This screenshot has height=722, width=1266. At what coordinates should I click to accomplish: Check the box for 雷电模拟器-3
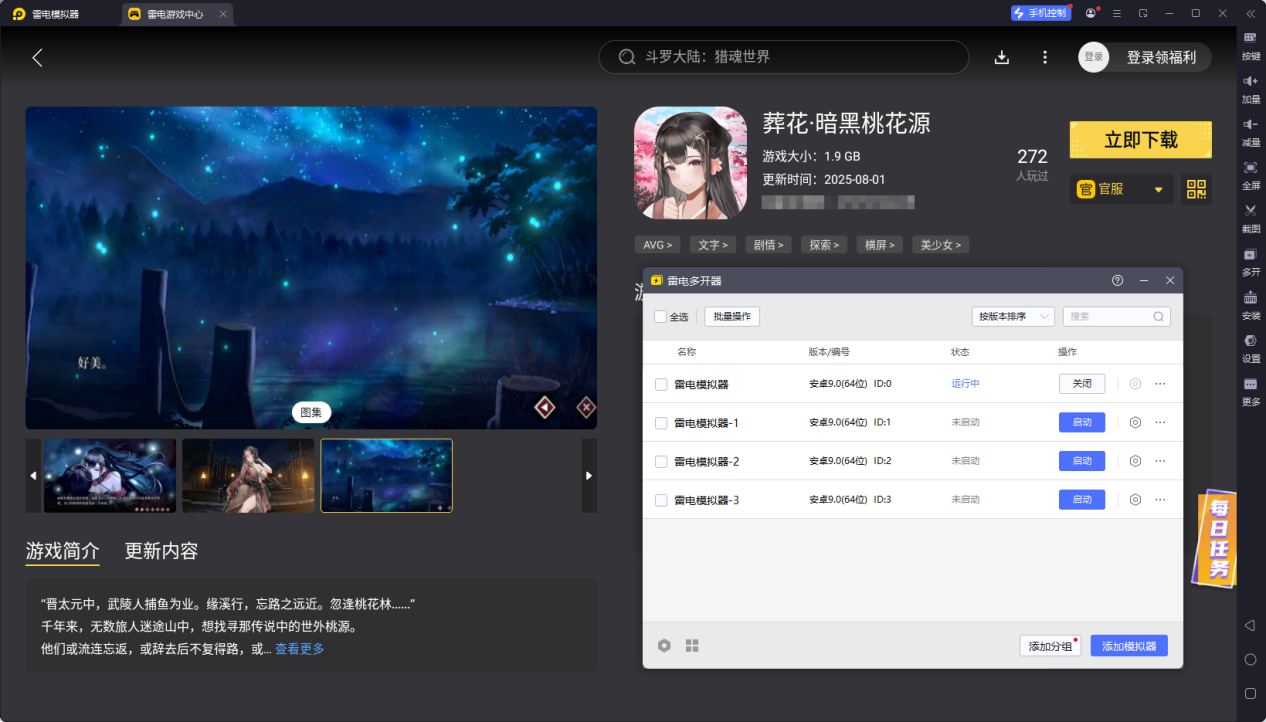(661, 500)
